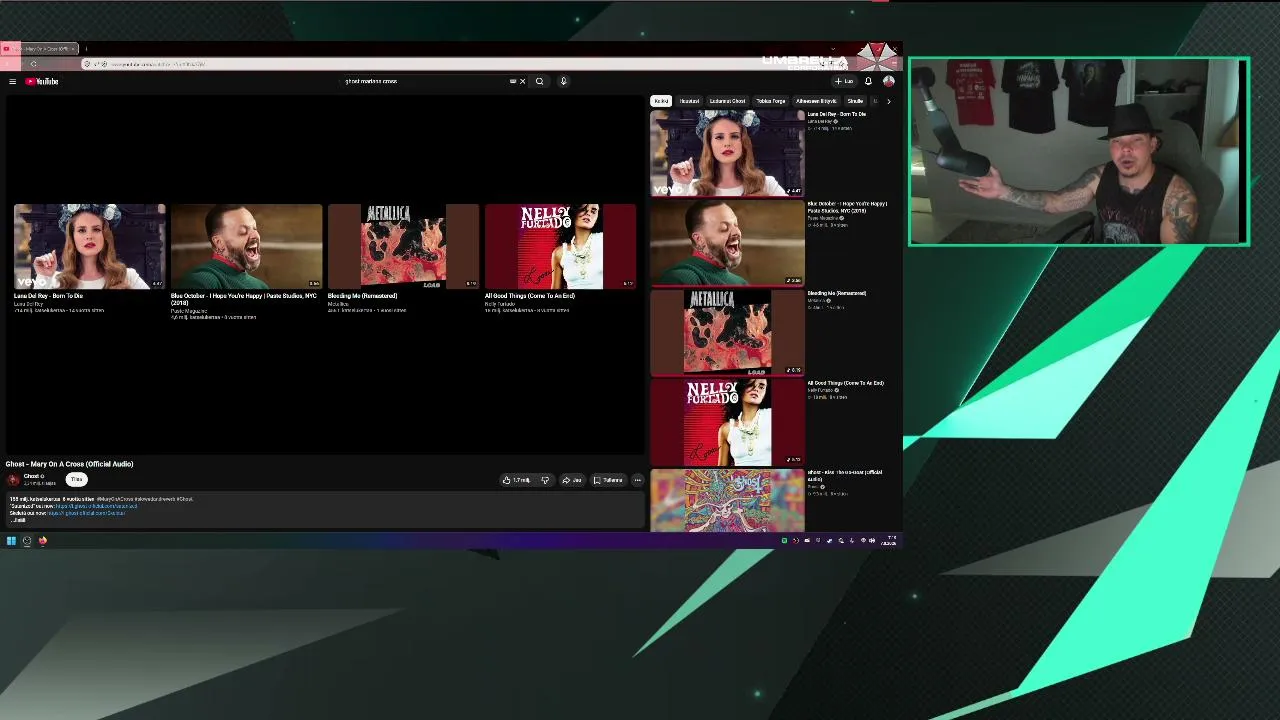Open the Ghost channel avatar
1280x720 pixels.
click(13, 480)
